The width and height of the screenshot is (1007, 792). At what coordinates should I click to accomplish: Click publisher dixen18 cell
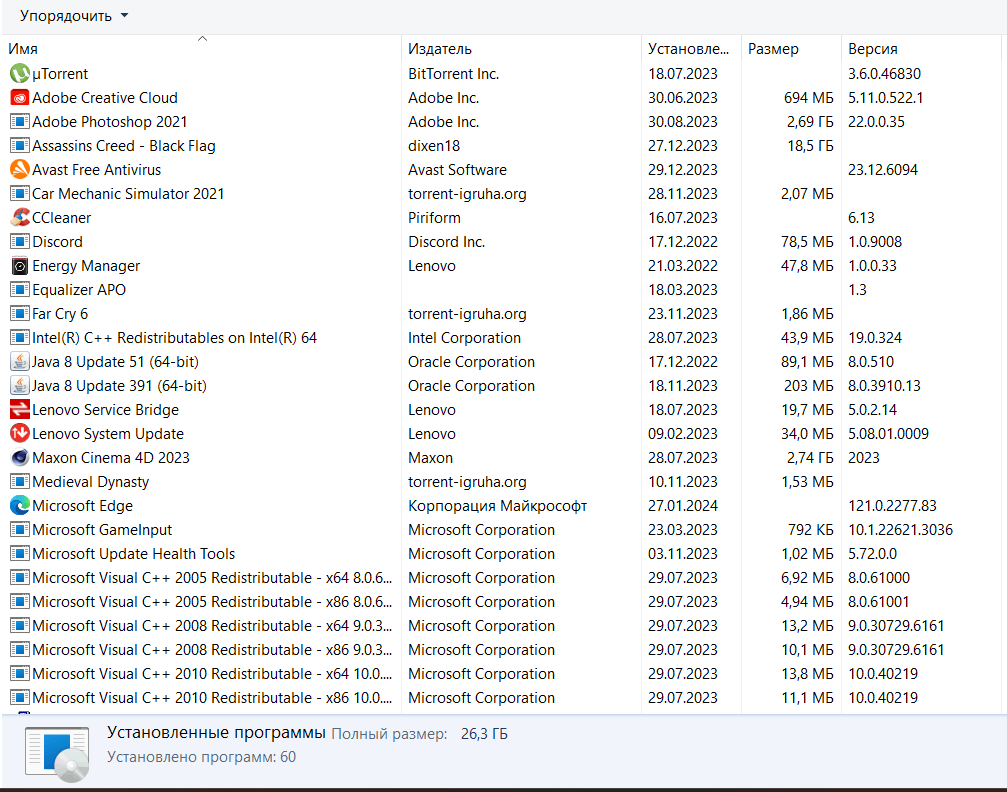(434, 146)
